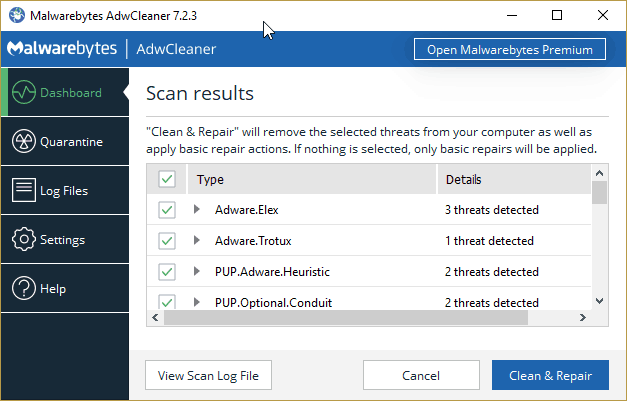Click the Clean & Repair button

coord(550,375)
